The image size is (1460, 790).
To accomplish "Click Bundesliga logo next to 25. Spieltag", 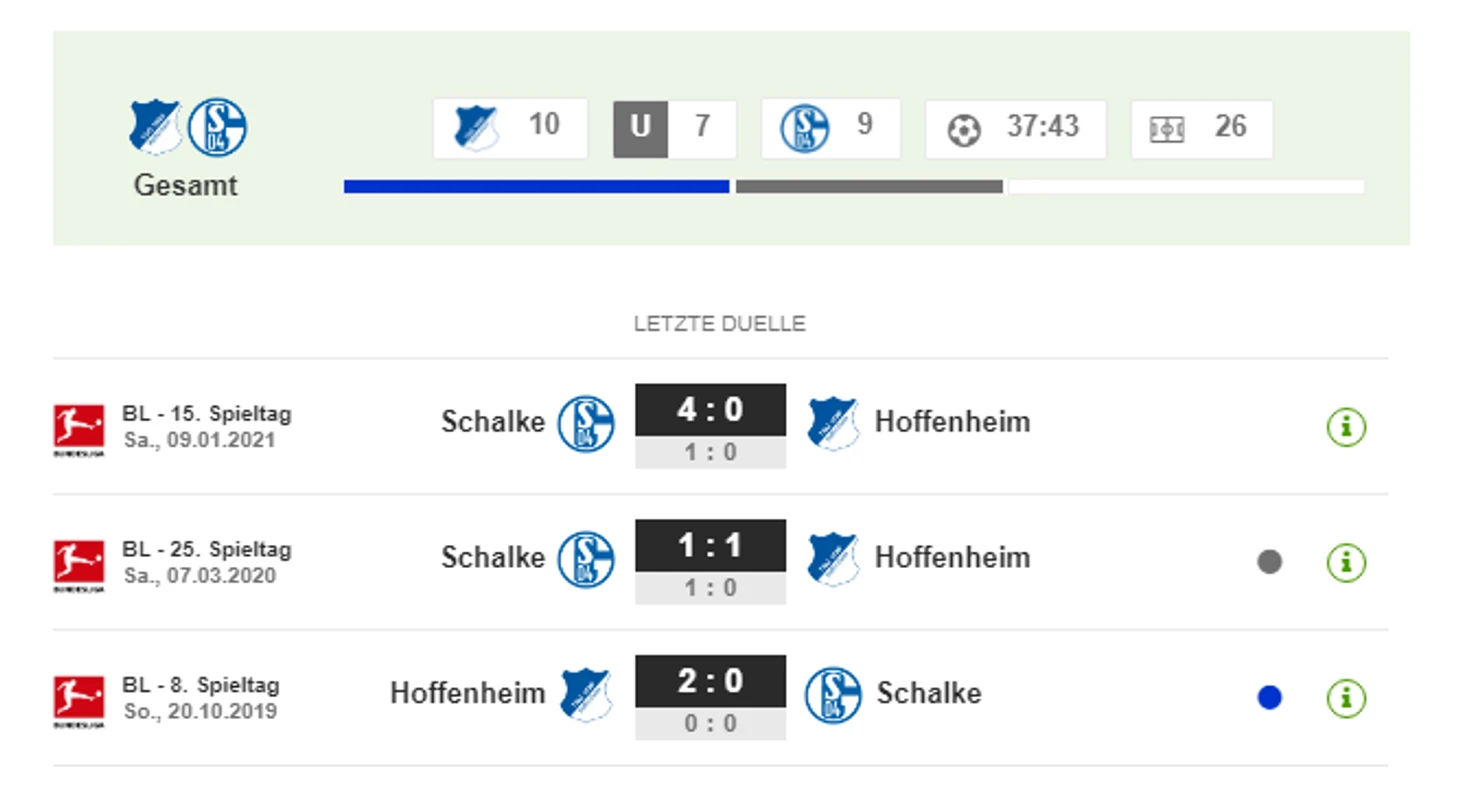I will [79, 566].
